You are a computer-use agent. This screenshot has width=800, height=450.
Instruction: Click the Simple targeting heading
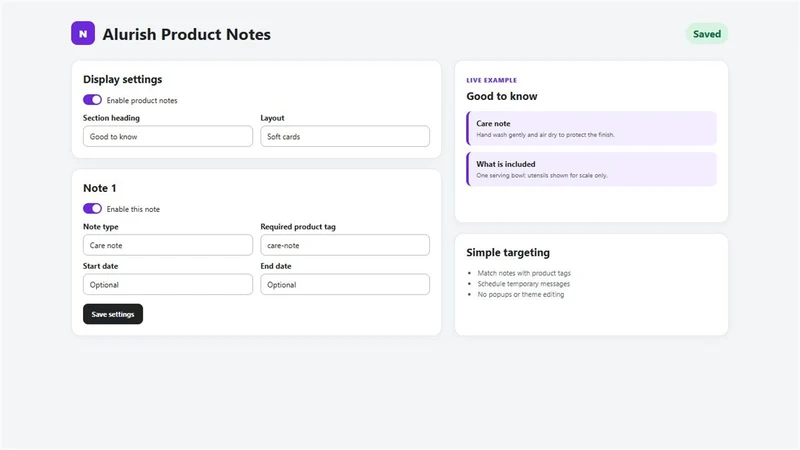508,253
